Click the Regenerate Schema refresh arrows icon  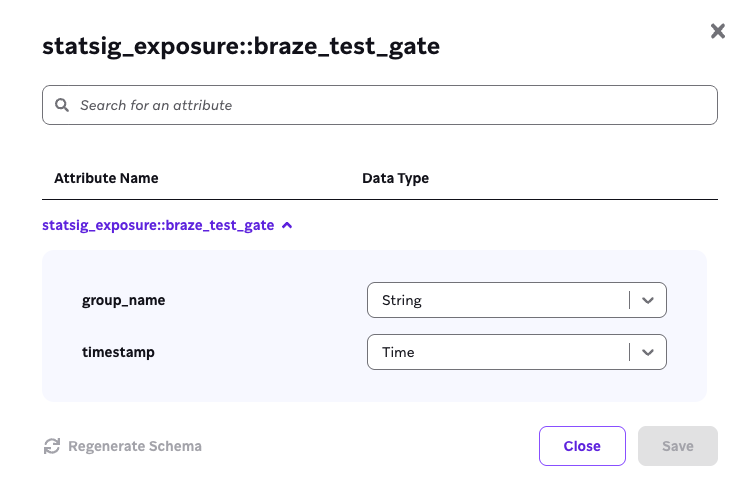[52, 446]
